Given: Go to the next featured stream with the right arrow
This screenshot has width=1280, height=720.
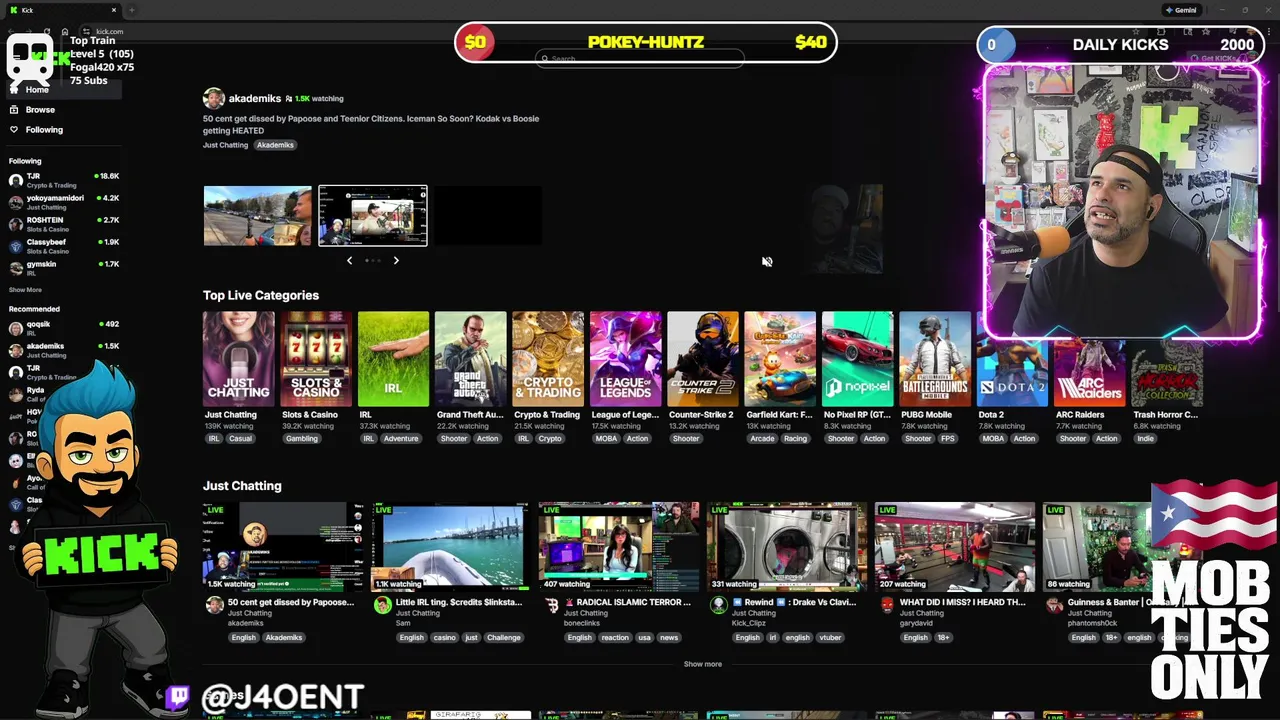Looking at the screenshot, I should [x=396, y=260].
